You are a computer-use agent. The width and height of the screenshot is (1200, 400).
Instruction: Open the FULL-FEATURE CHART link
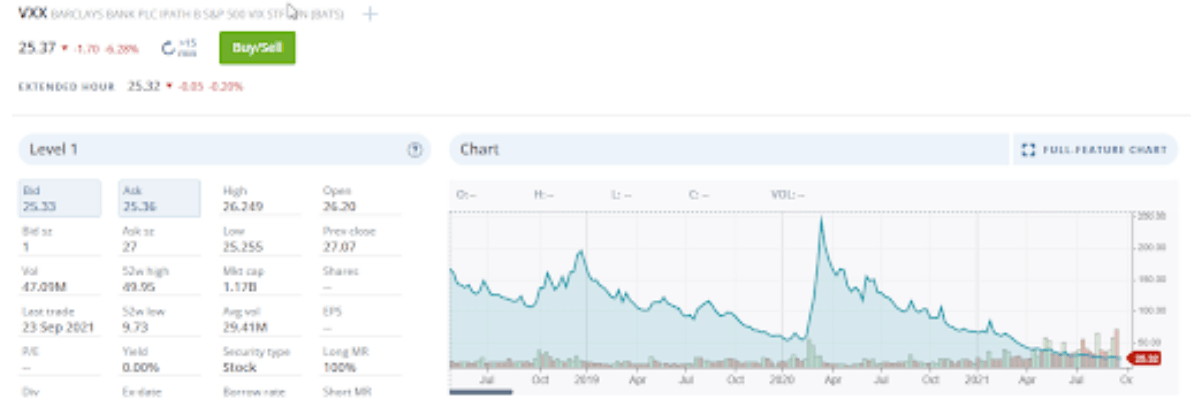(x=1104, y=150)
